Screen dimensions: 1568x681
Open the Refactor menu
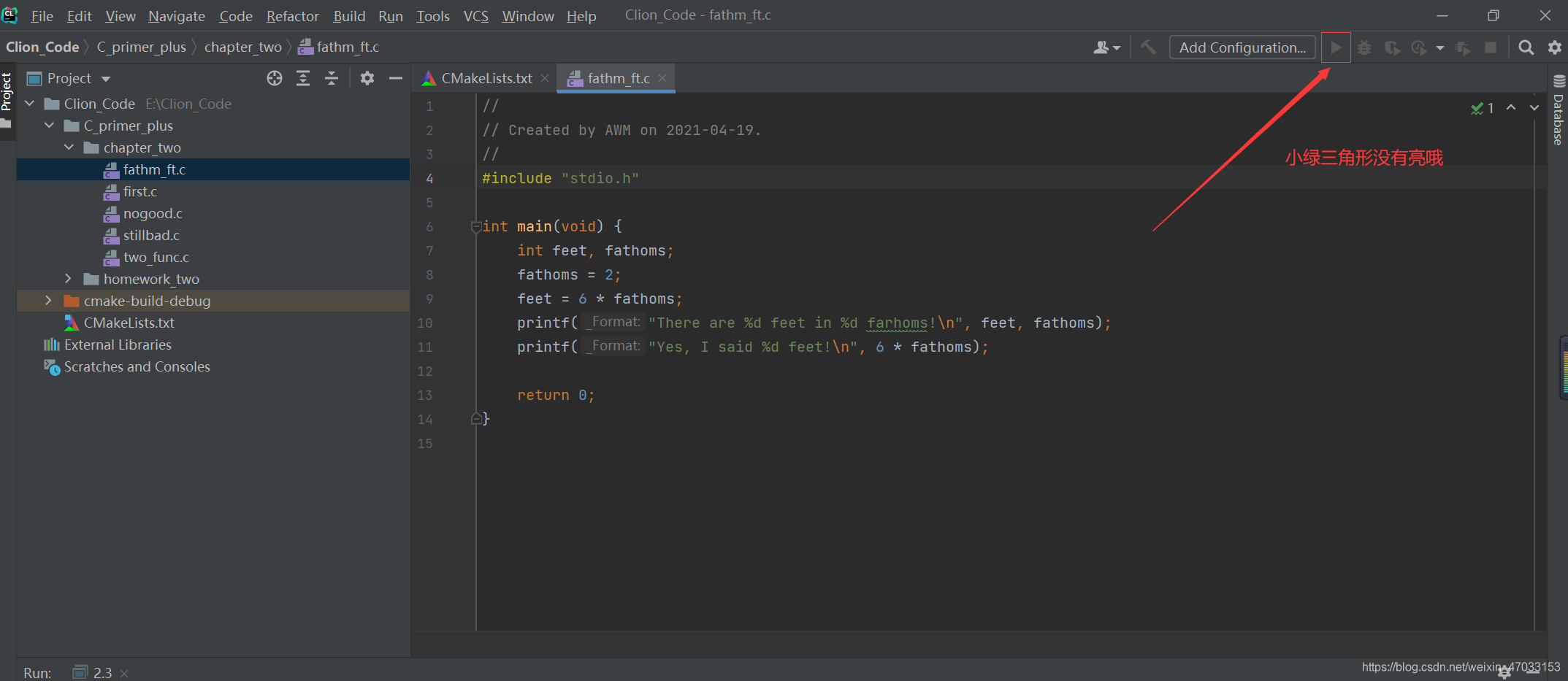pyautogui.click(x=292, y=16)
